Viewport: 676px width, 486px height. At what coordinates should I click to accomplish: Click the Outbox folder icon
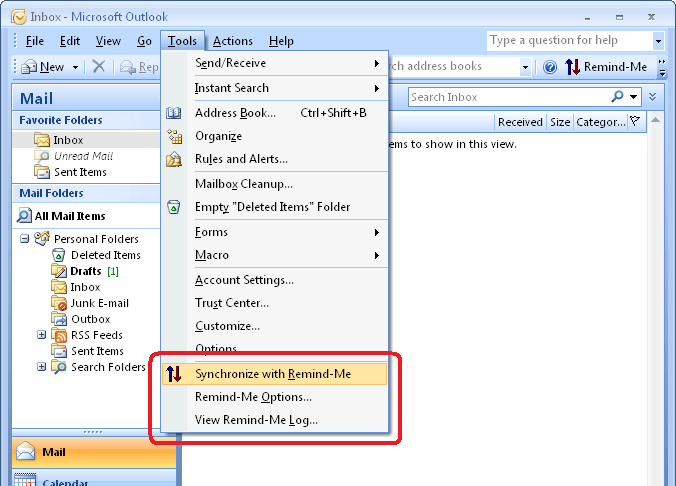click(59, 319)
